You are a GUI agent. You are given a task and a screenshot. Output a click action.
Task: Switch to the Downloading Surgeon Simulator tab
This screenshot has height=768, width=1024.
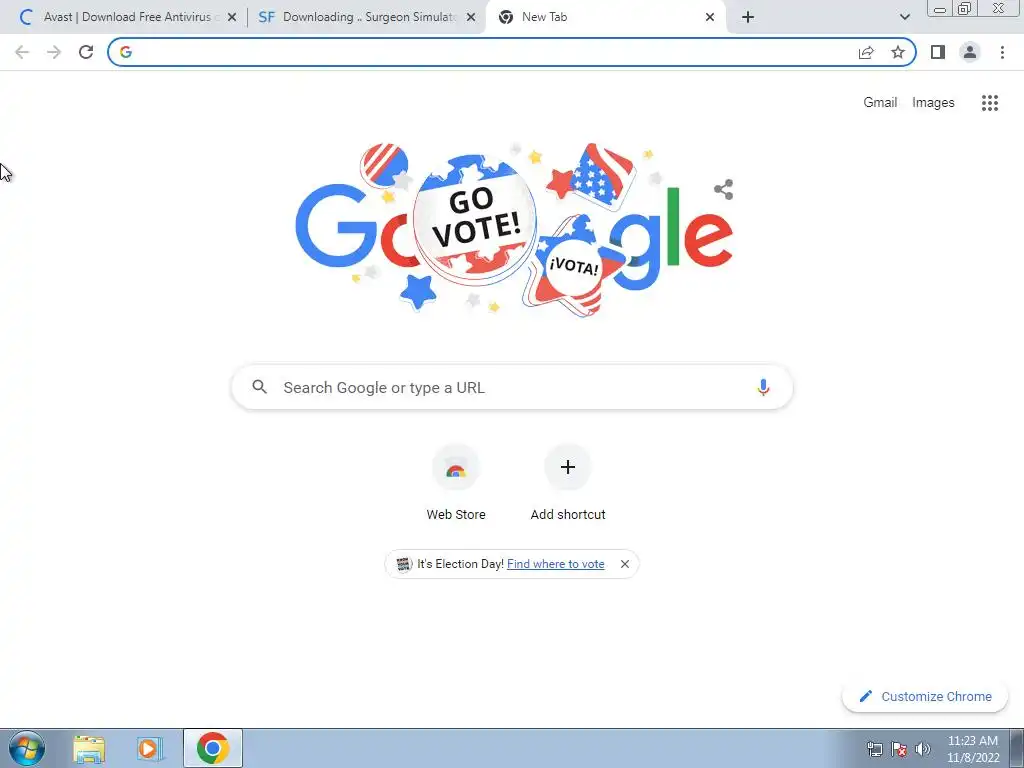[x=366, y=17]
